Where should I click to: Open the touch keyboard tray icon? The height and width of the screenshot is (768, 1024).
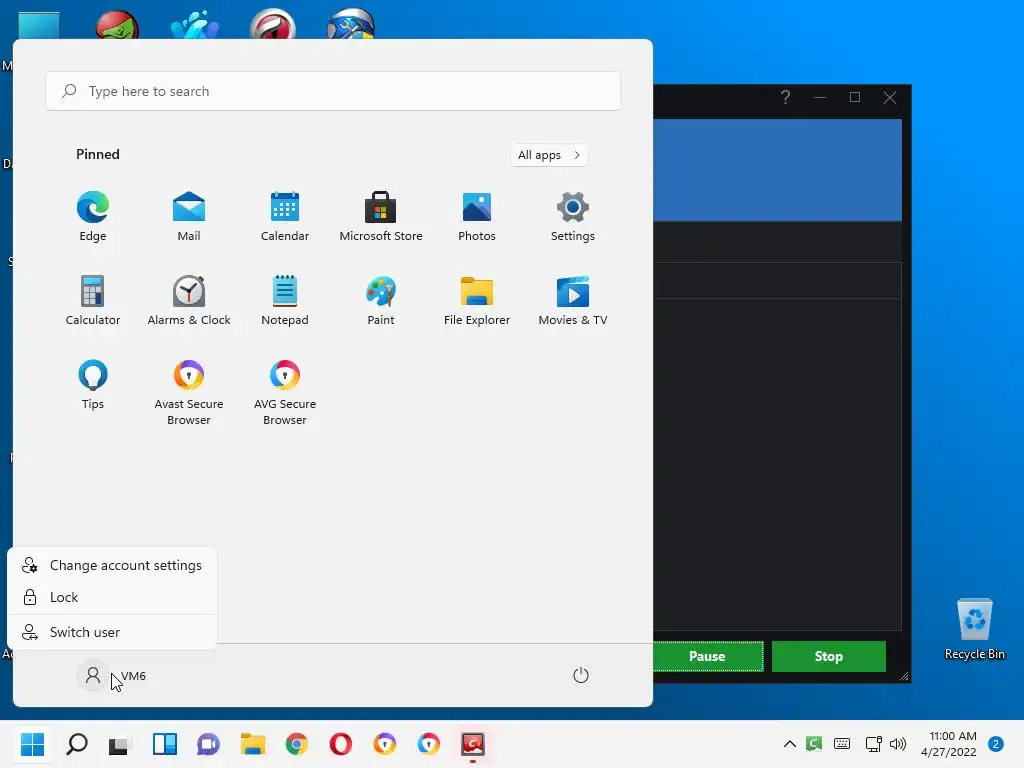tap(842, 743)
